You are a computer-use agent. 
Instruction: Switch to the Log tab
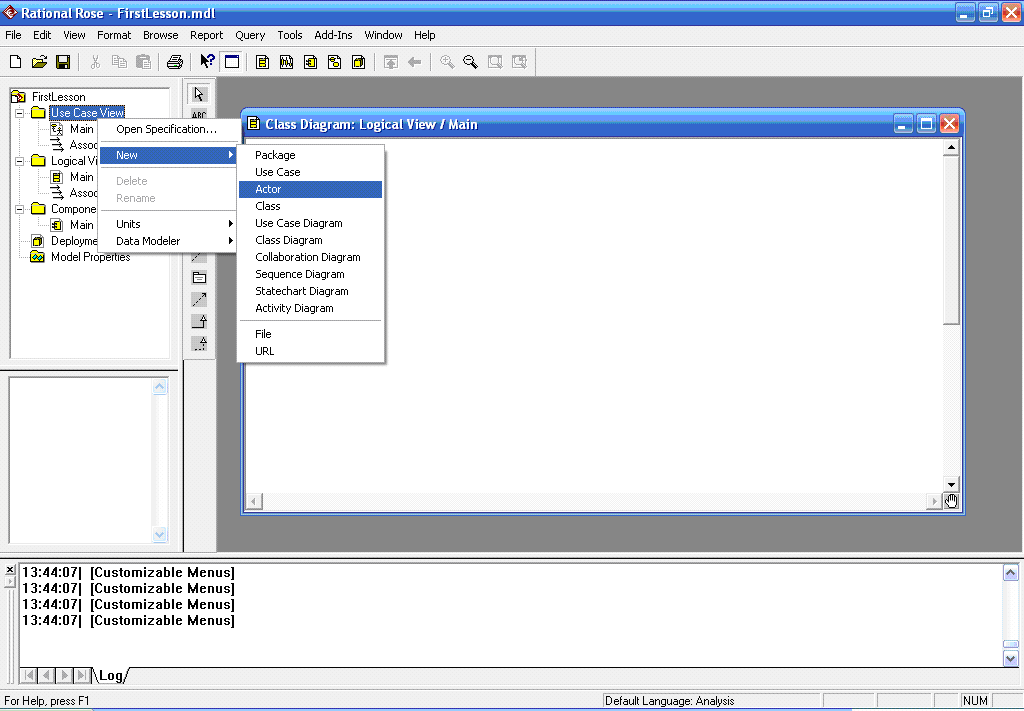click(x=111, y=676)
